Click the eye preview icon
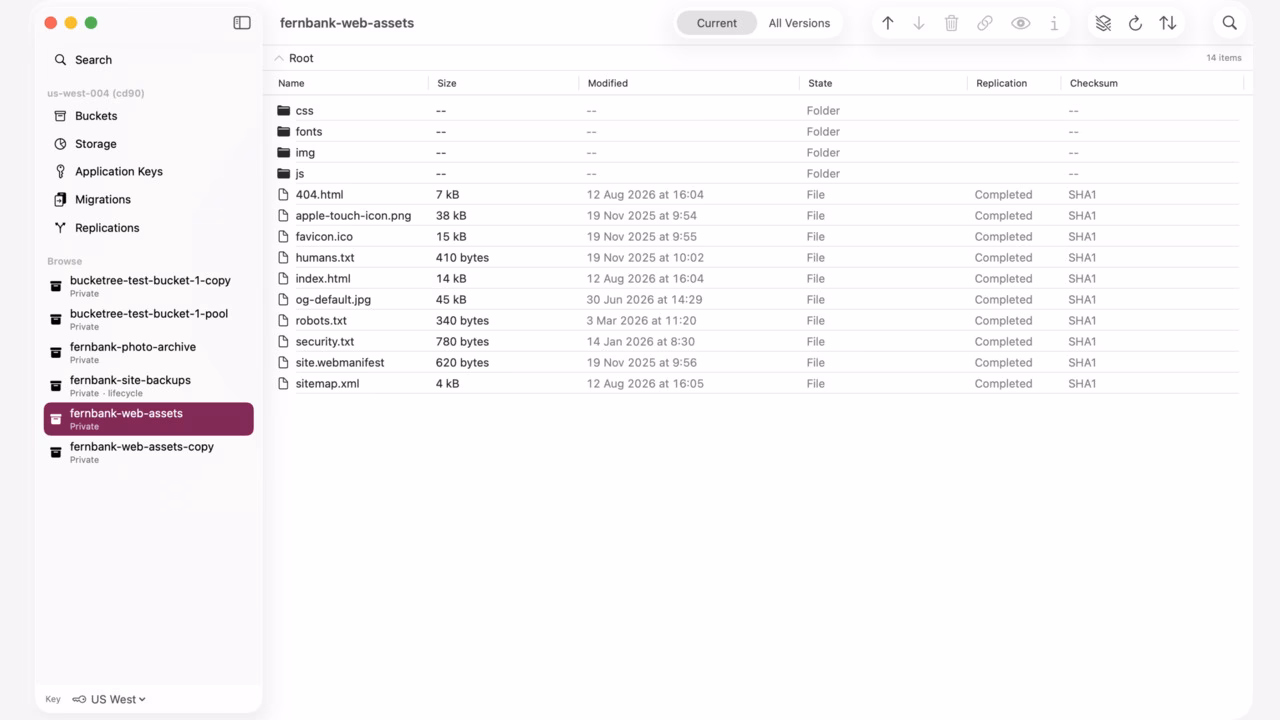 click(x=1020, y=23)
